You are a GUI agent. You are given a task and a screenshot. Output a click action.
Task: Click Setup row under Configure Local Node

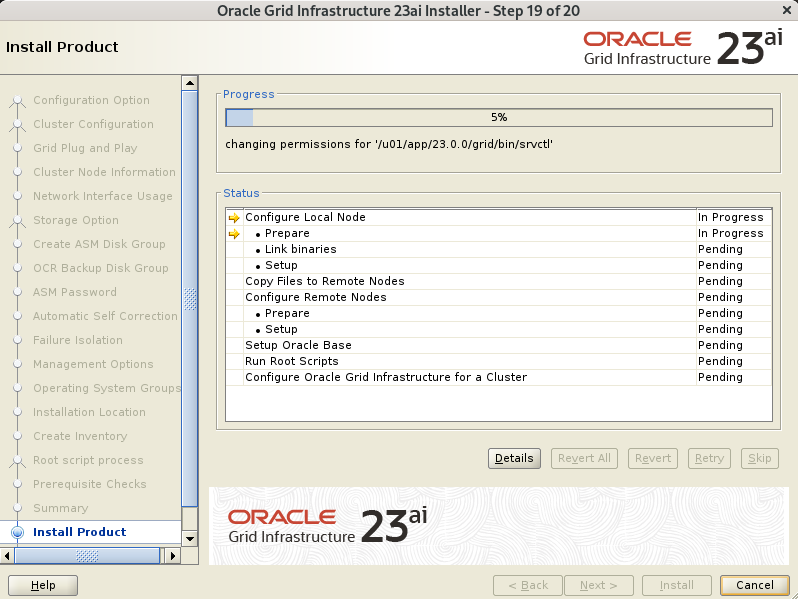[499, 265]
